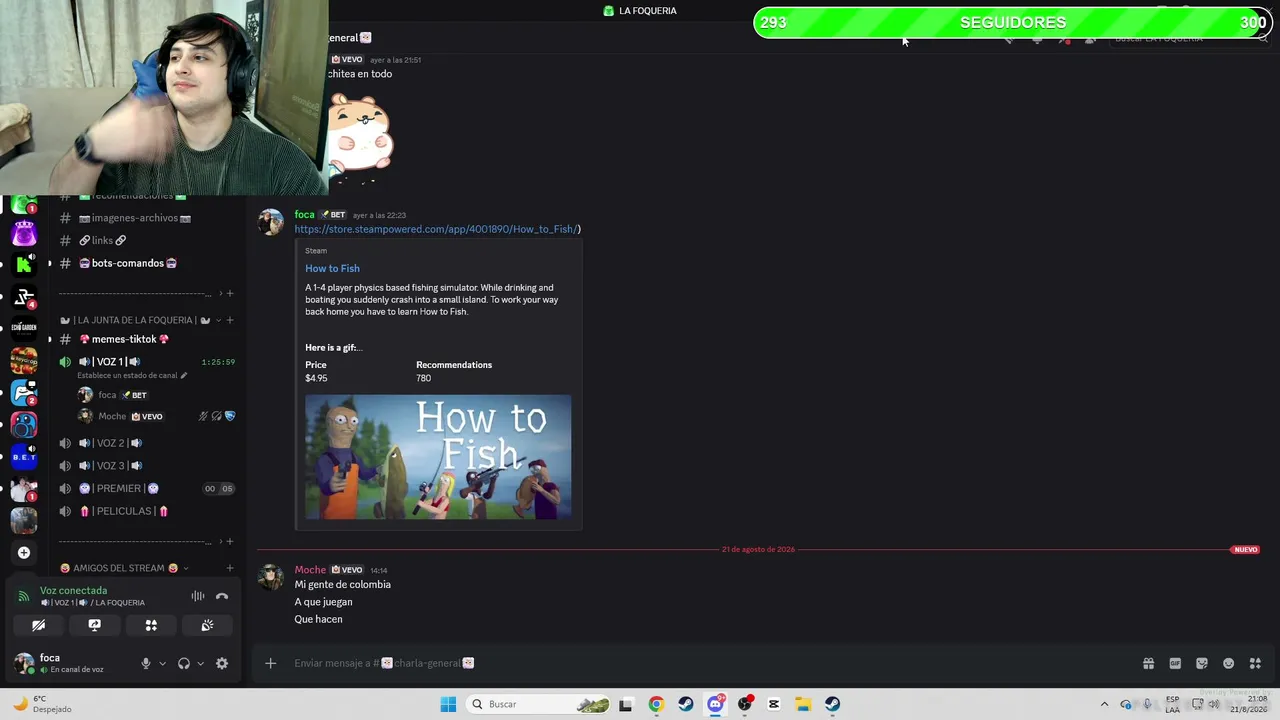Join the VOZ 2 voice channel
The width and height of the screenshot is (1280, 720).
click(147, 443)
